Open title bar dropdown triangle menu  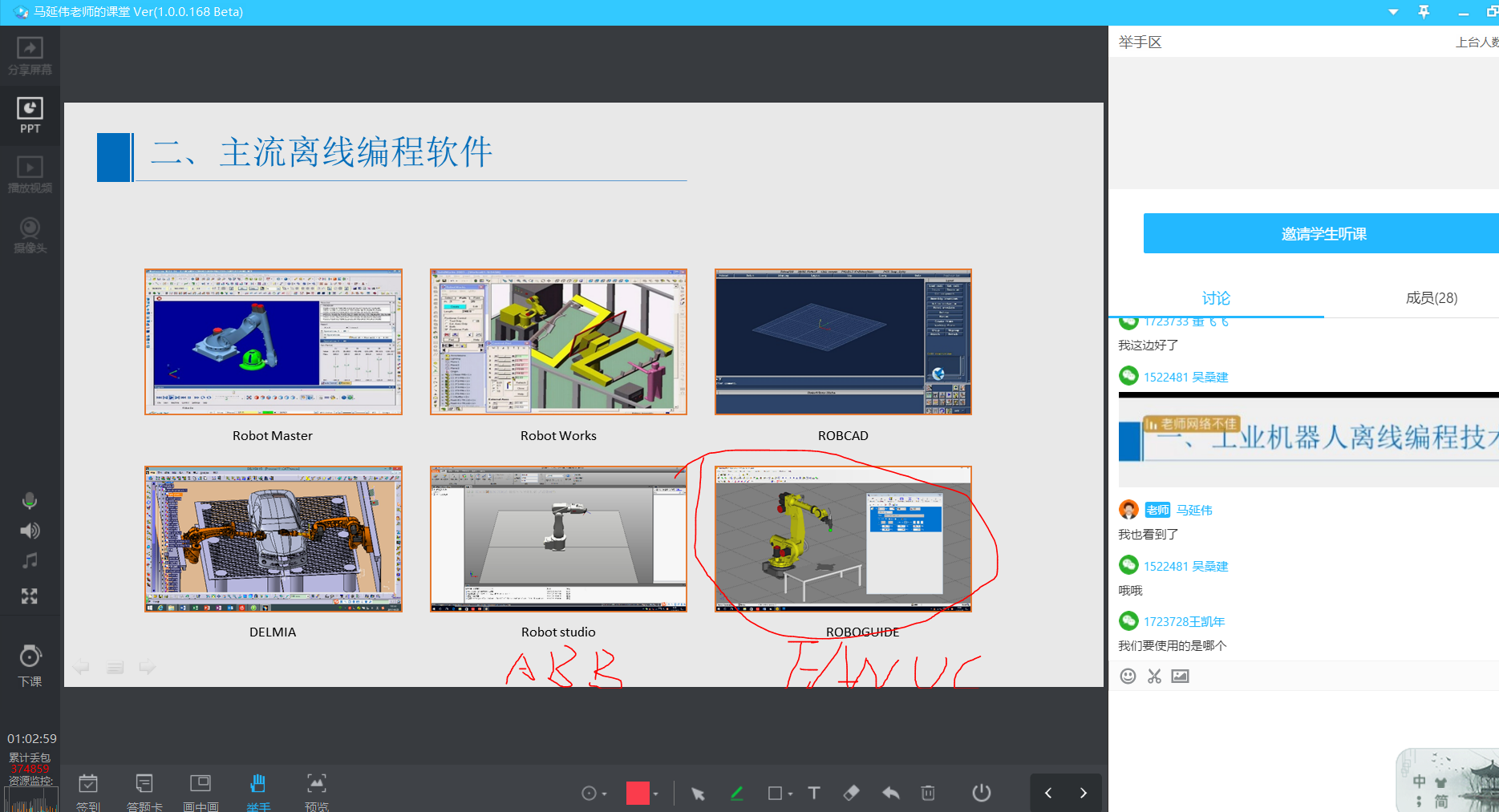pos(1393,12)
